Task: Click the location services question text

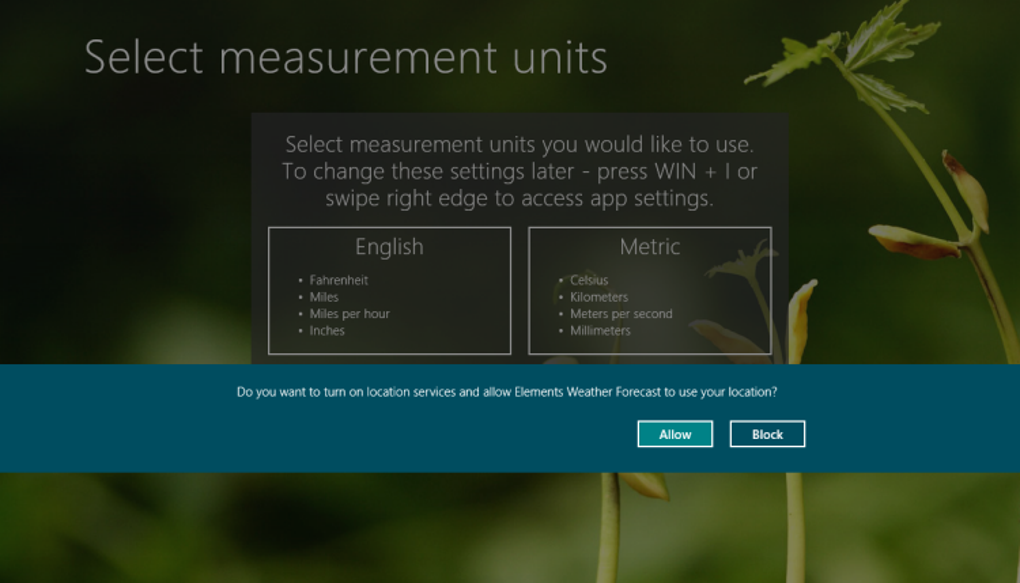Action: coord(507,392)
